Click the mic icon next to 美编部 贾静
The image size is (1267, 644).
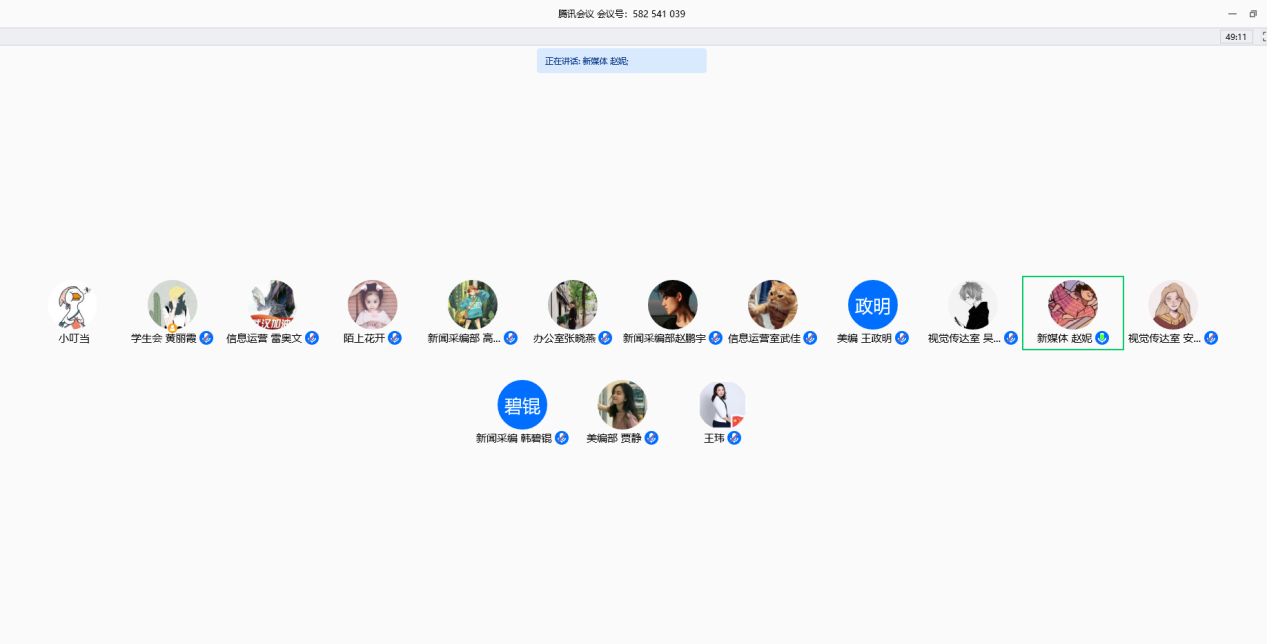[652, 438]
